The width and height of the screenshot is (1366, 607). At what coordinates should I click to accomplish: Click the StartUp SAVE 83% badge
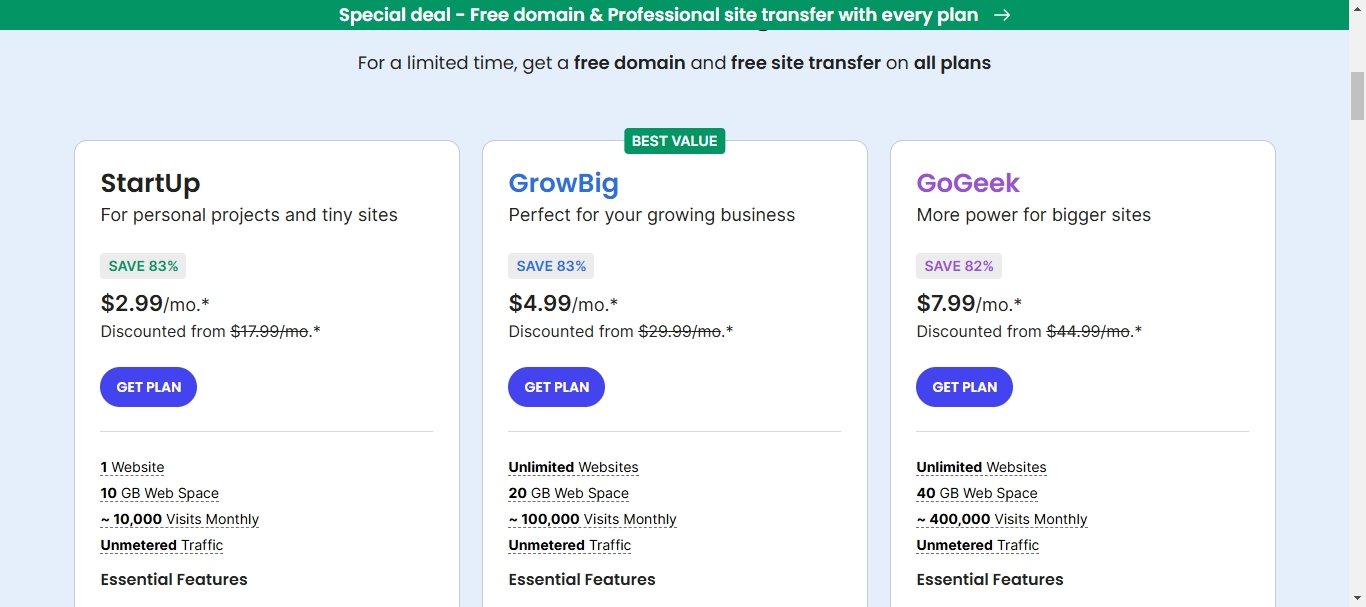click(143, 266)
